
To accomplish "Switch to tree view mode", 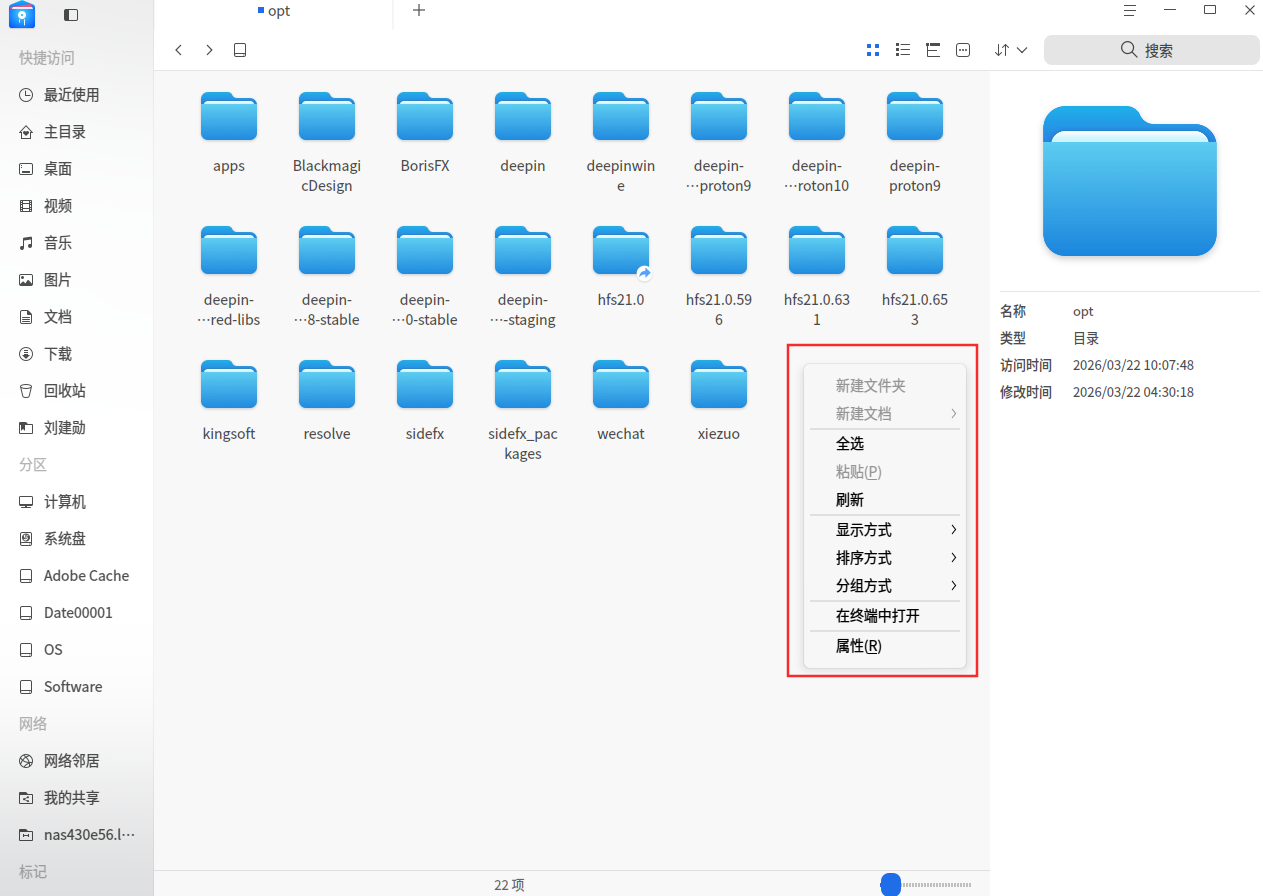I will tap(933, 50).
